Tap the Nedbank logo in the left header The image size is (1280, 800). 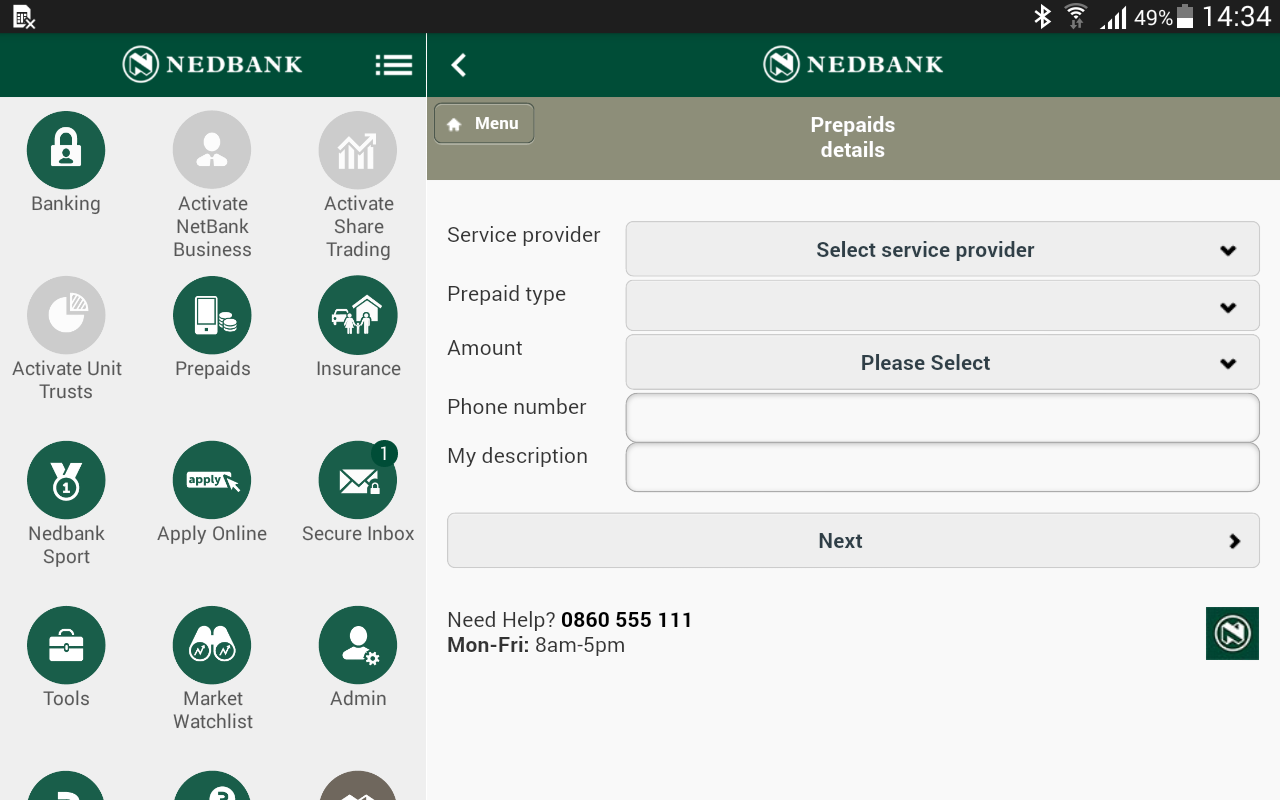pyautogui.click(x=212, y=65)
